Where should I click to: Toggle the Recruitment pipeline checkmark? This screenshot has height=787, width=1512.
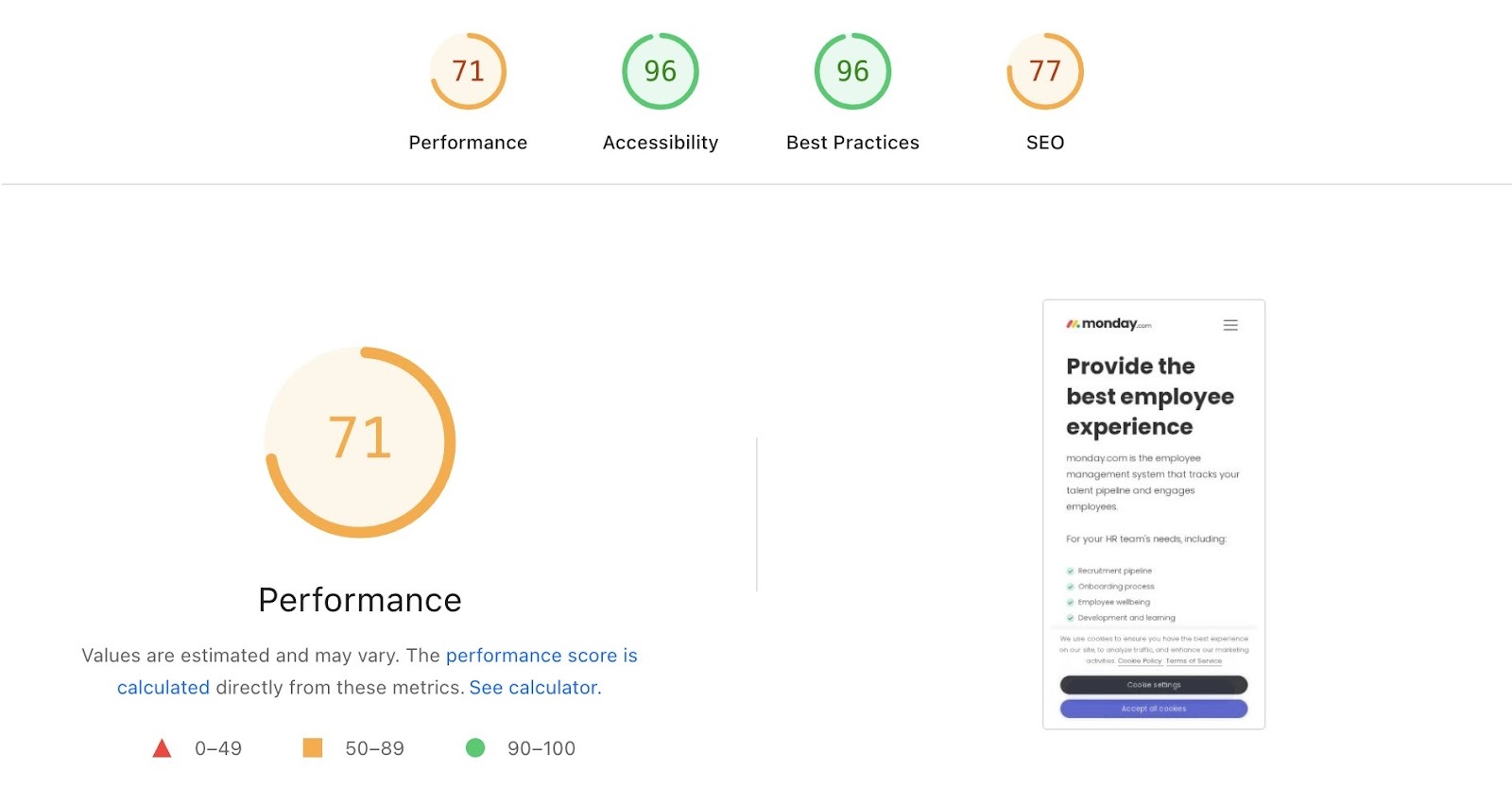click(x=1069, y=571)
